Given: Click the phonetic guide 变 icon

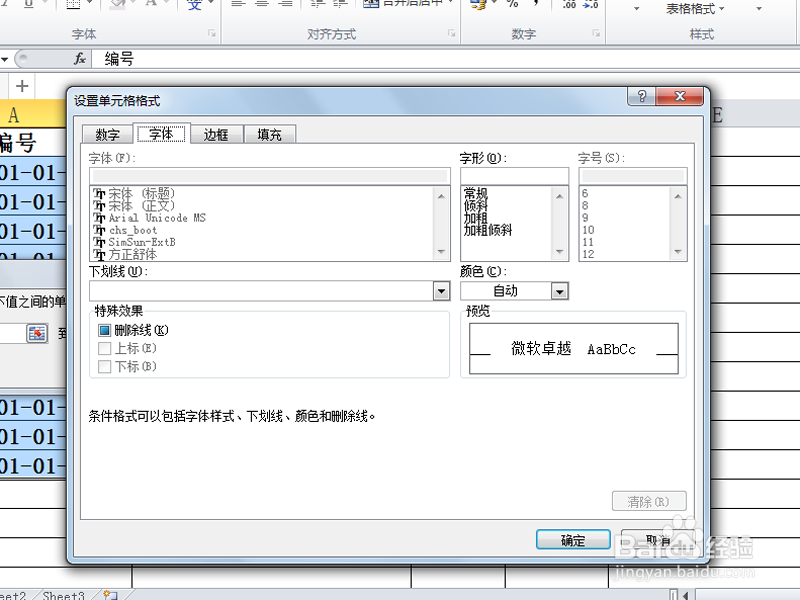Looking at the screenshot, I should click(x=194, y=5).
